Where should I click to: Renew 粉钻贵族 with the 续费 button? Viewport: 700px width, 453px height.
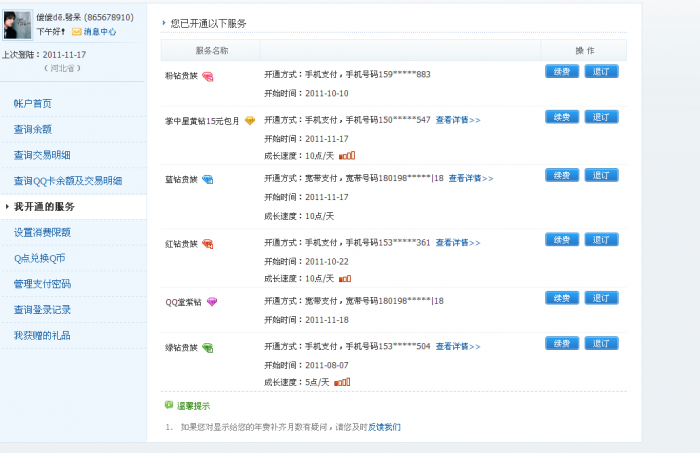tap(562, 71)
